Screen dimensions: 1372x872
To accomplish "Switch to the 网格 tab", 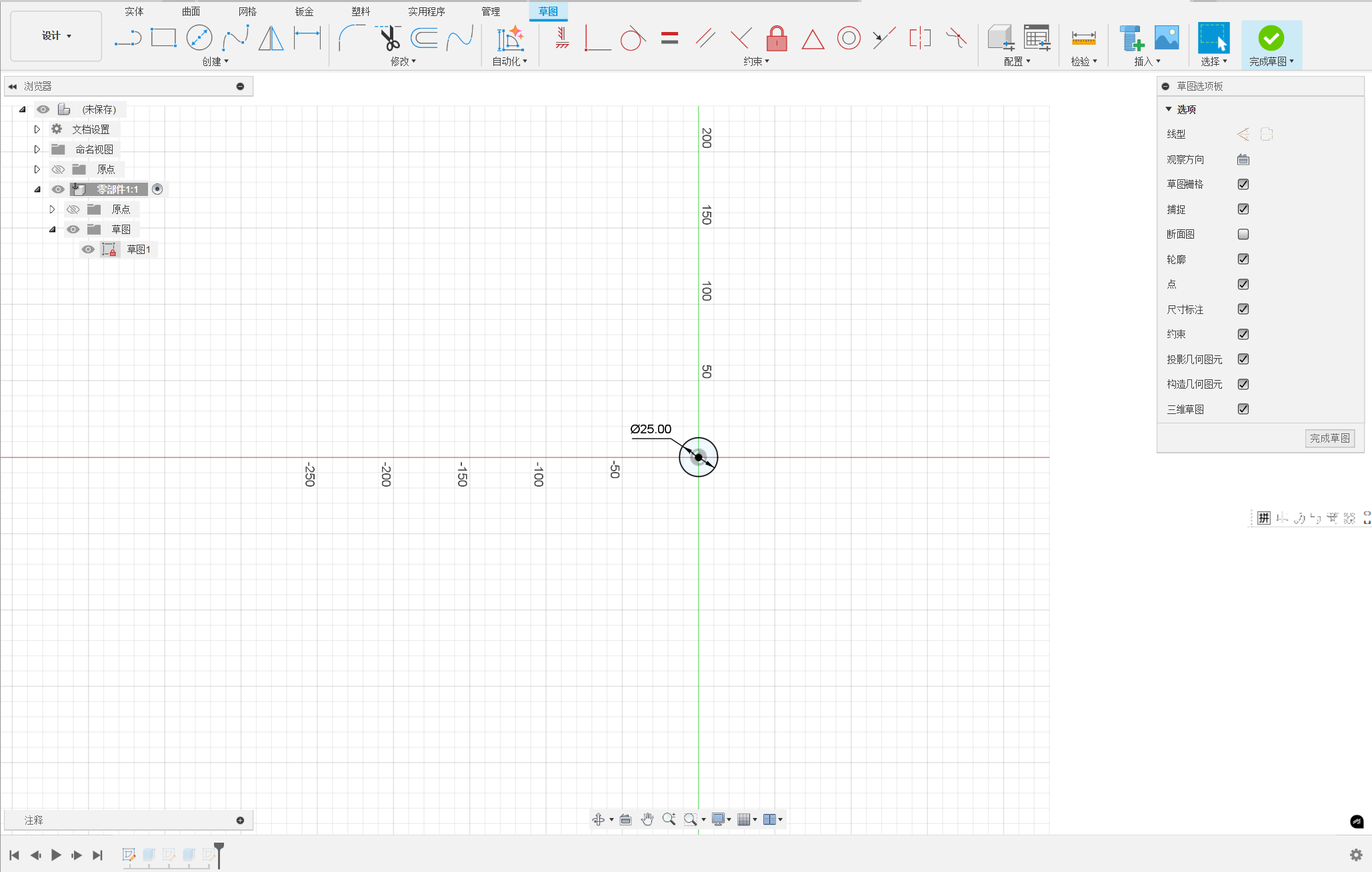I will (x=247, y=11).
